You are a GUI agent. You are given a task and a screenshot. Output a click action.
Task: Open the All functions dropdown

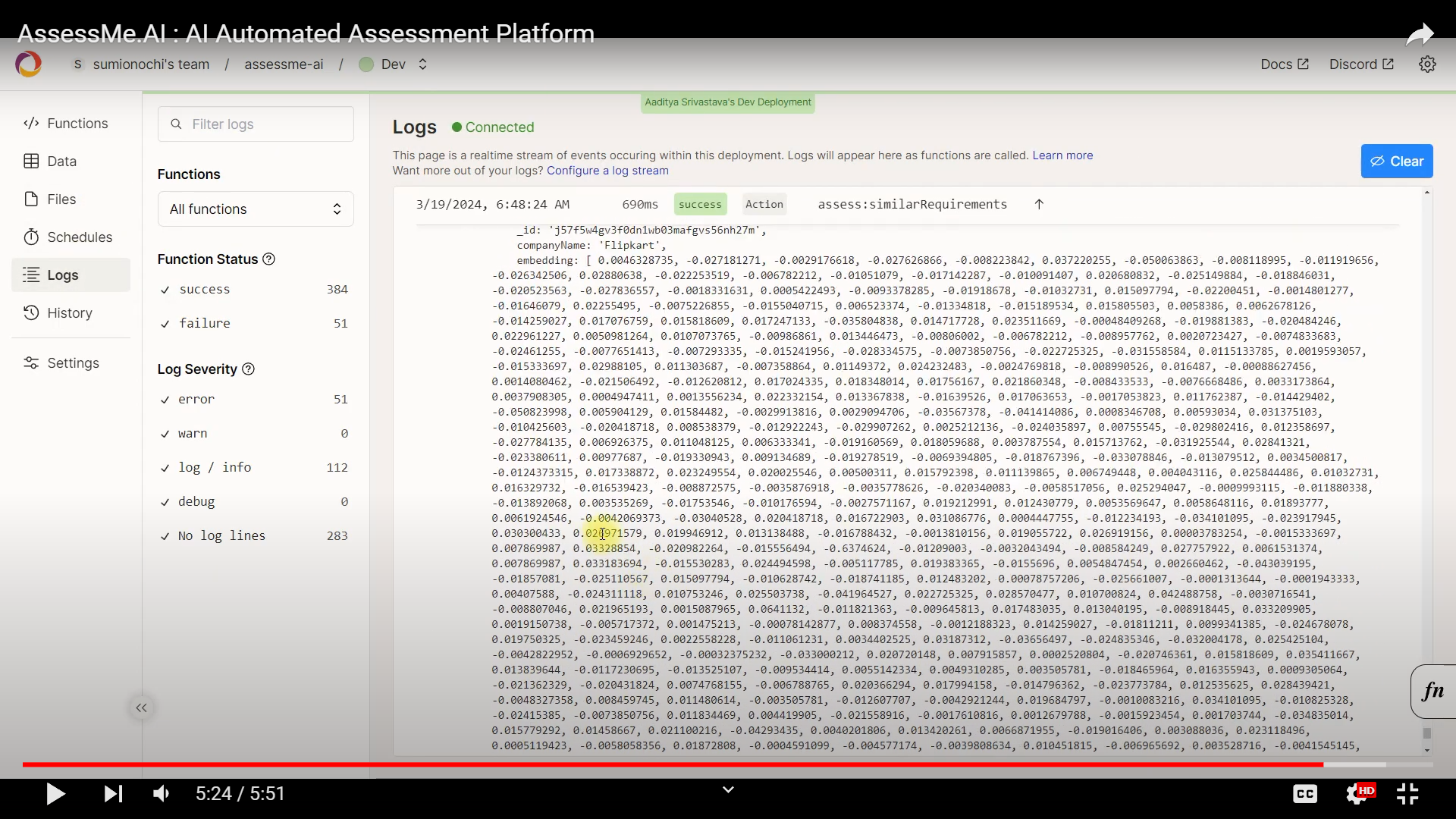[256, 209]
